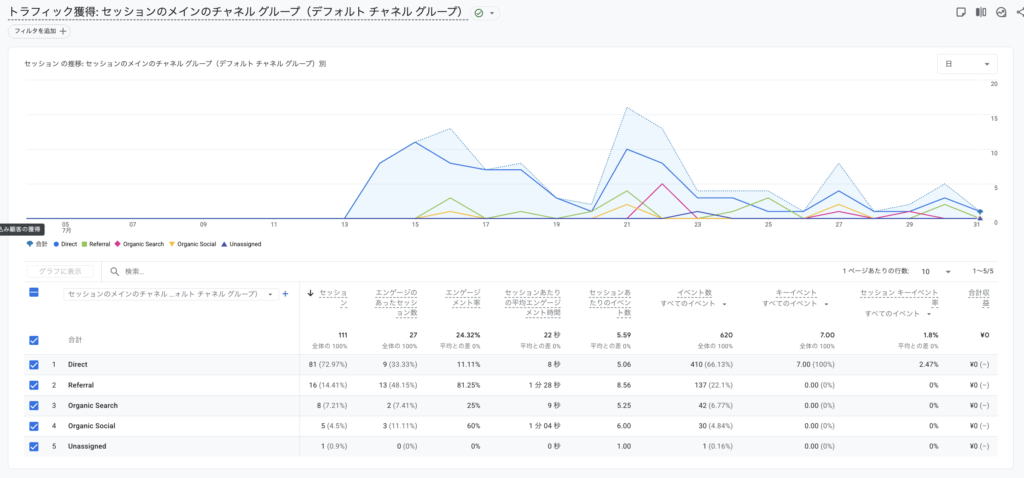The height and width of the screenshot is (478, 1024).
Task: Open the day granularity dropdown on chart
Action: tap(967, 64)
